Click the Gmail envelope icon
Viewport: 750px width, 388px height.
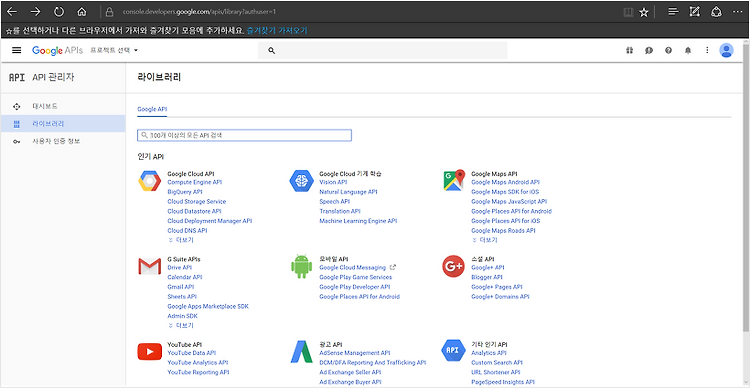(x=150, y=266)
